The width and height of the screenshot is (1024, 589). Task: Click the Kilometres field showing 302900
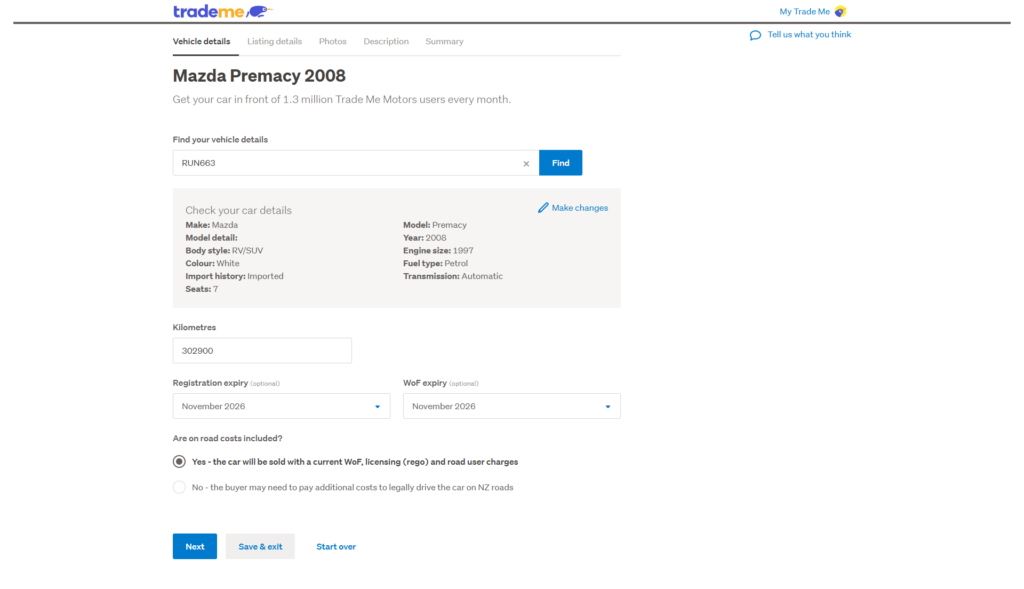point(262,351)
